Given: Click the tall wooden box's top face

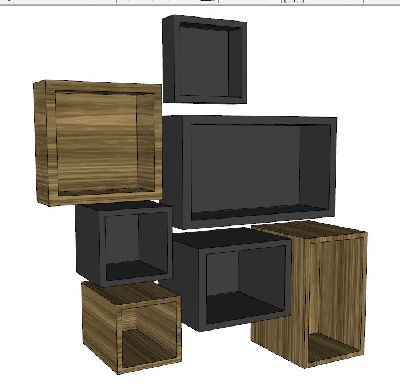Looking at the screenshot, I should (308, 230).
